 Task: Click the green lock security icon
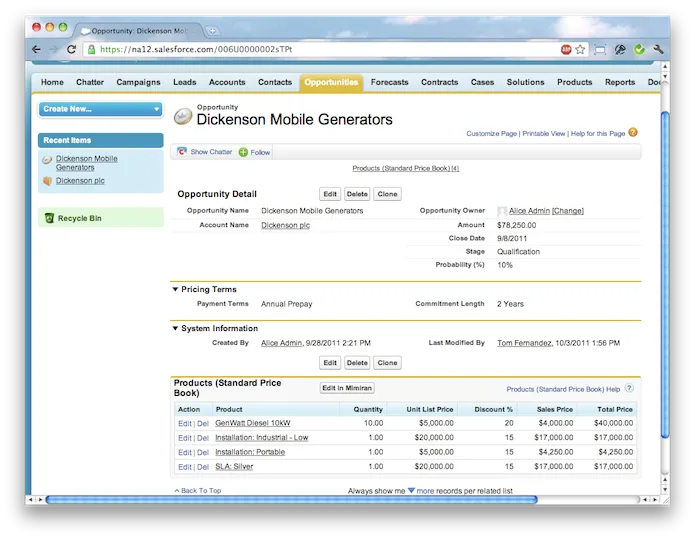tap(91, 49)
